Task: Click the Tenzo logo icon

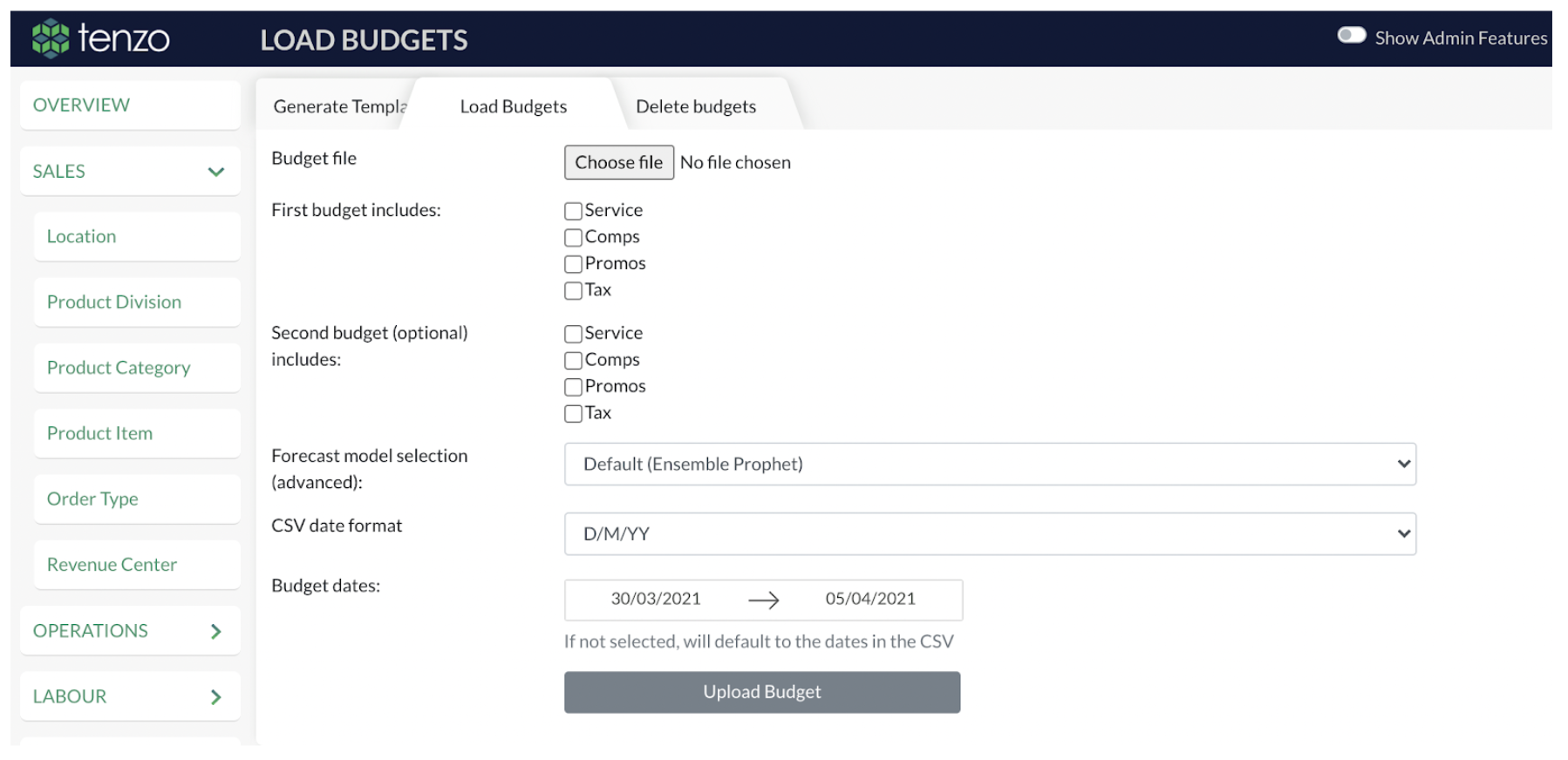Action: (x=51, y=38)
